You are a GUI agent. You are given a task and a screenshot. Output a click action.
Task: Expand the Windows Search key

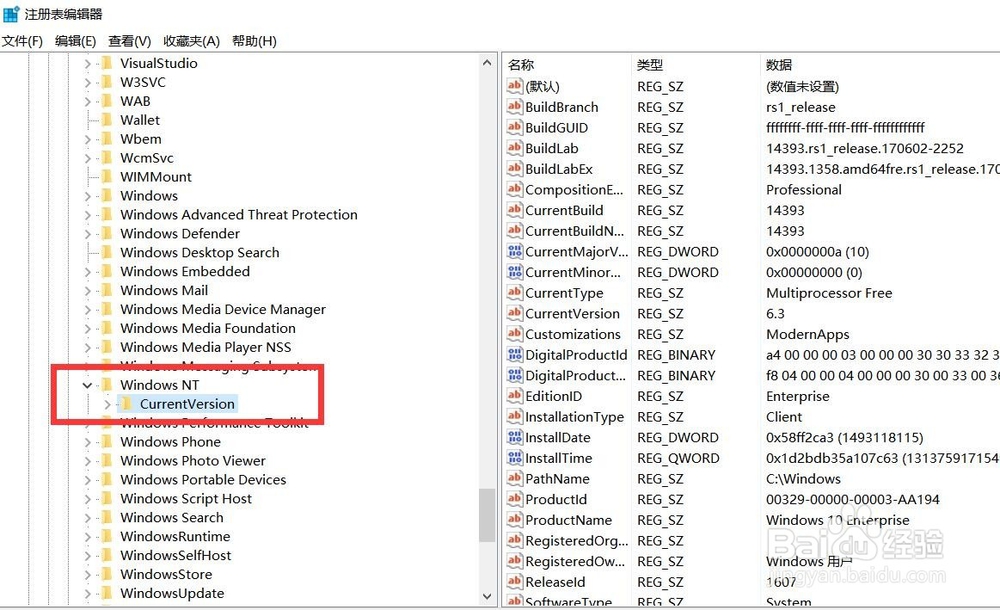(88, 517)
